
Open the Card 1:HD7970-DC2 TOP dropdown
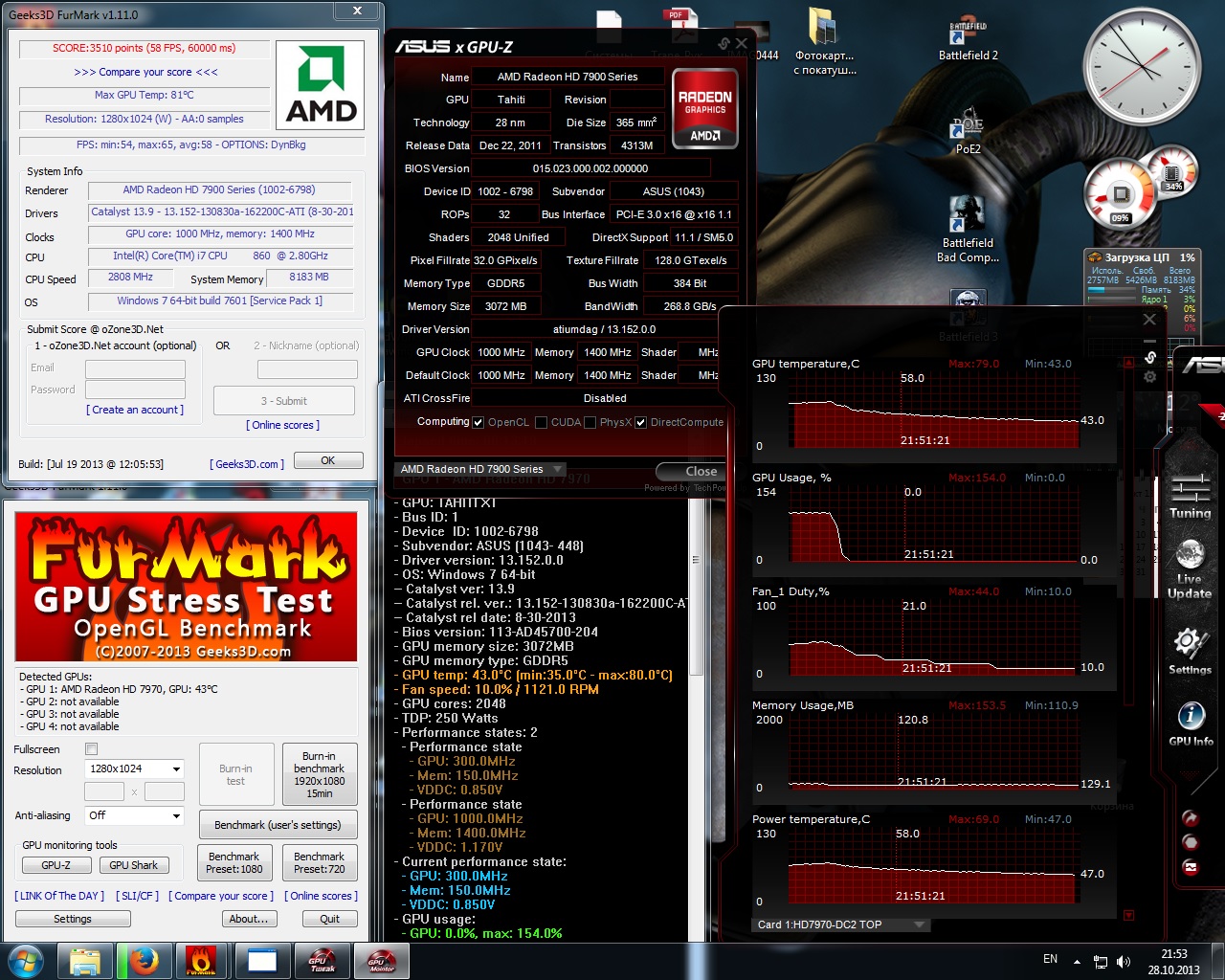coord(839,924)
